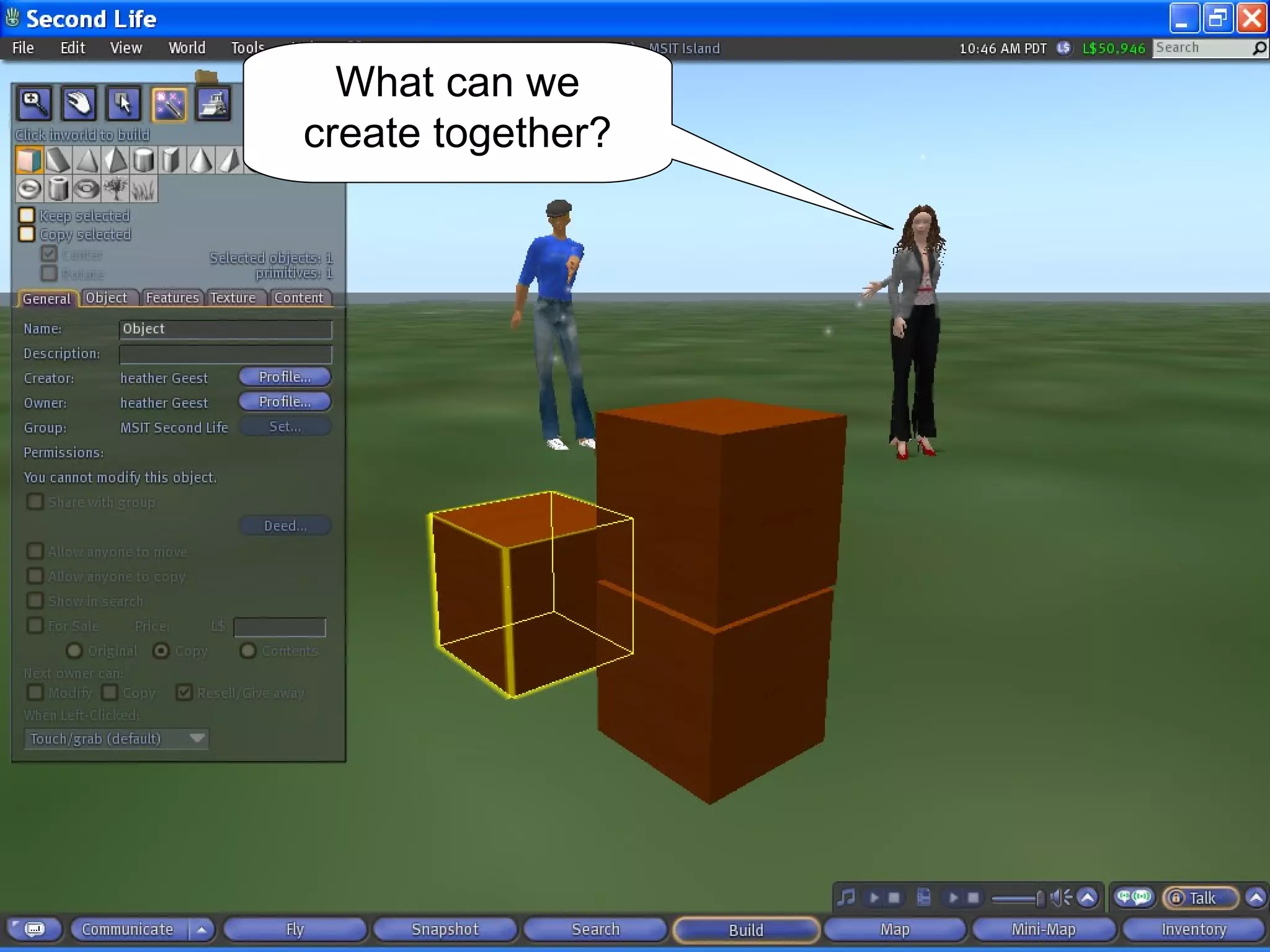The image size is (1270, 952).
Task: Choose the cylinder primitive shape
Action: point(143,160)
